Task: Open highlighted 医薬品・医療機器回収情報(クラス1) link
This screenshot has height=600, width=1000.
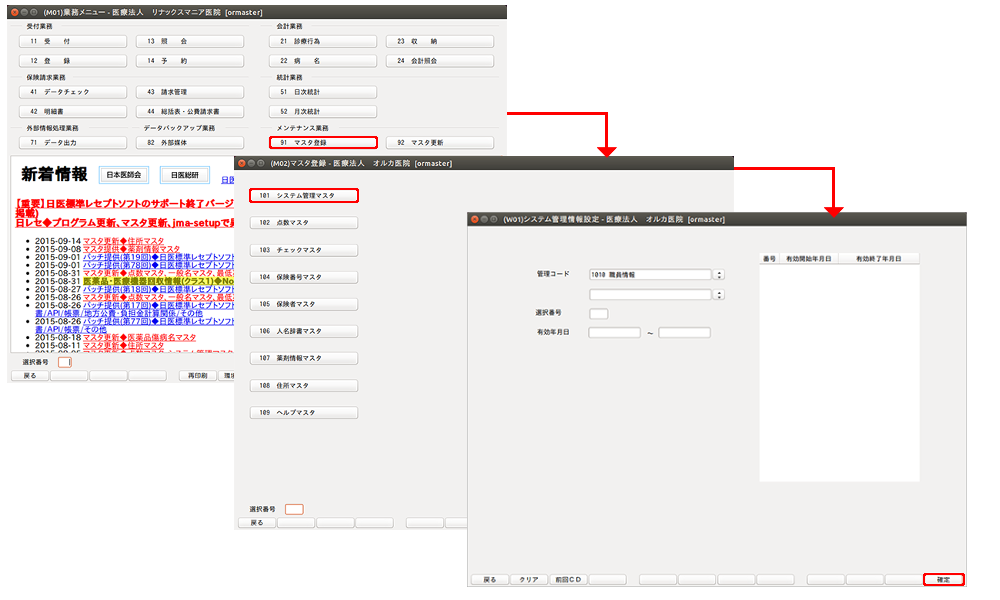Action: coord(158,281)
